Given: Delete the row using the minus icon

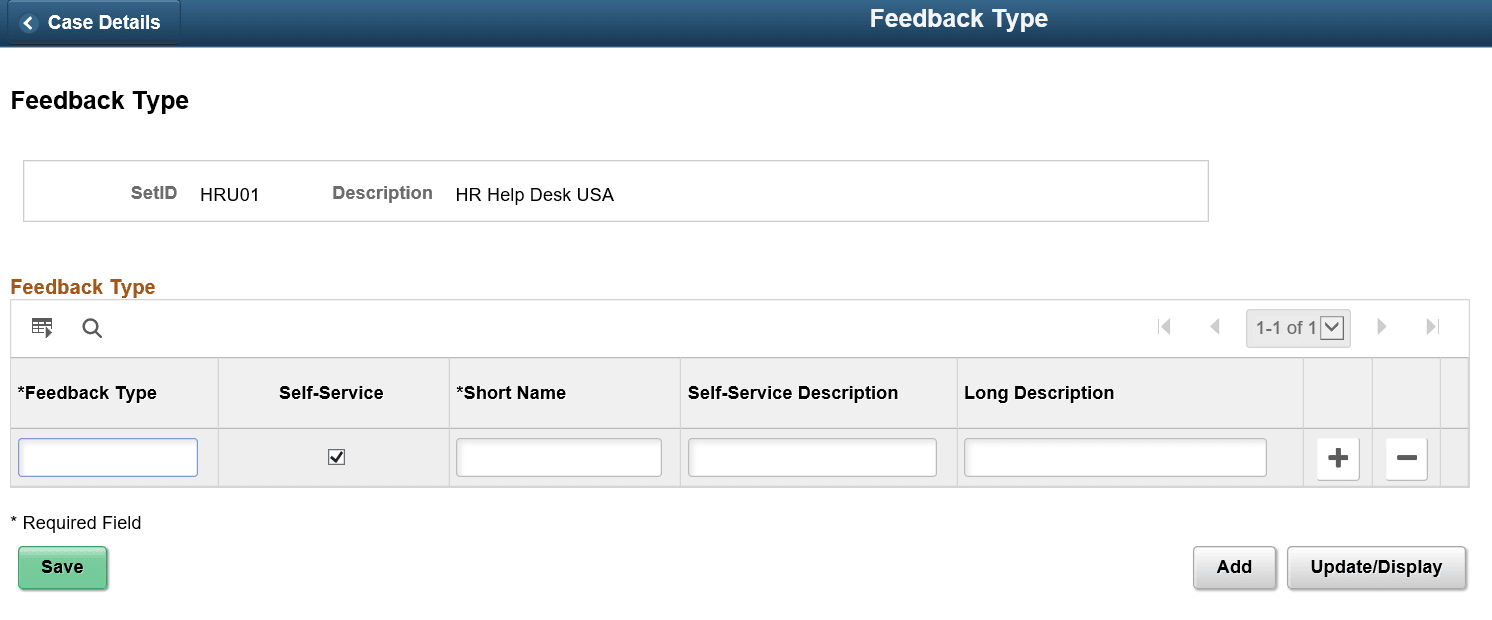Looking at the screenshot, I should (x=1405, y=458).
